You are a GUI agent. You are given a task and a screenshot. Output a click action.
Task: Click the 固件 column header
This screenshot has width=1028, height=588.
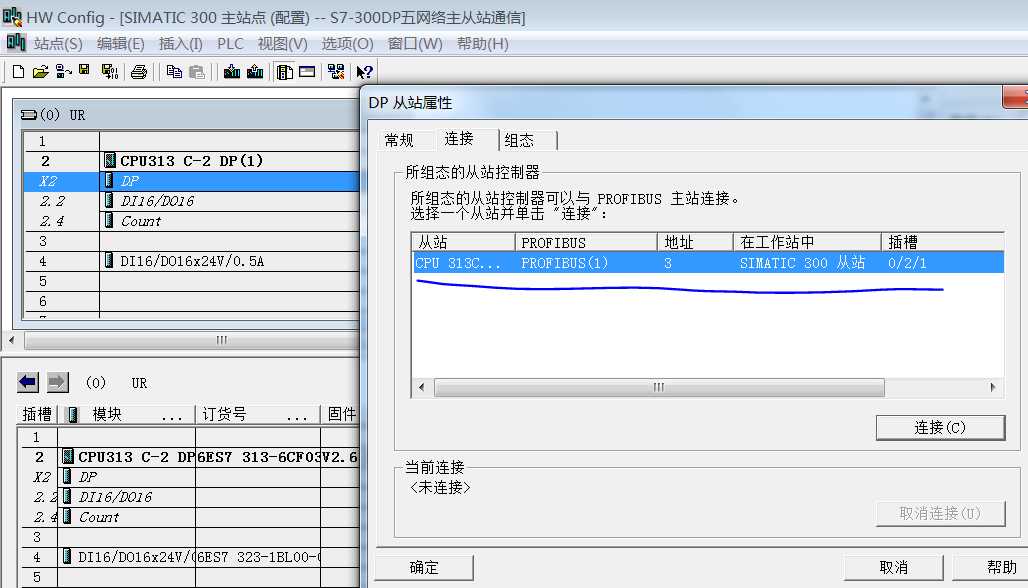340,414
